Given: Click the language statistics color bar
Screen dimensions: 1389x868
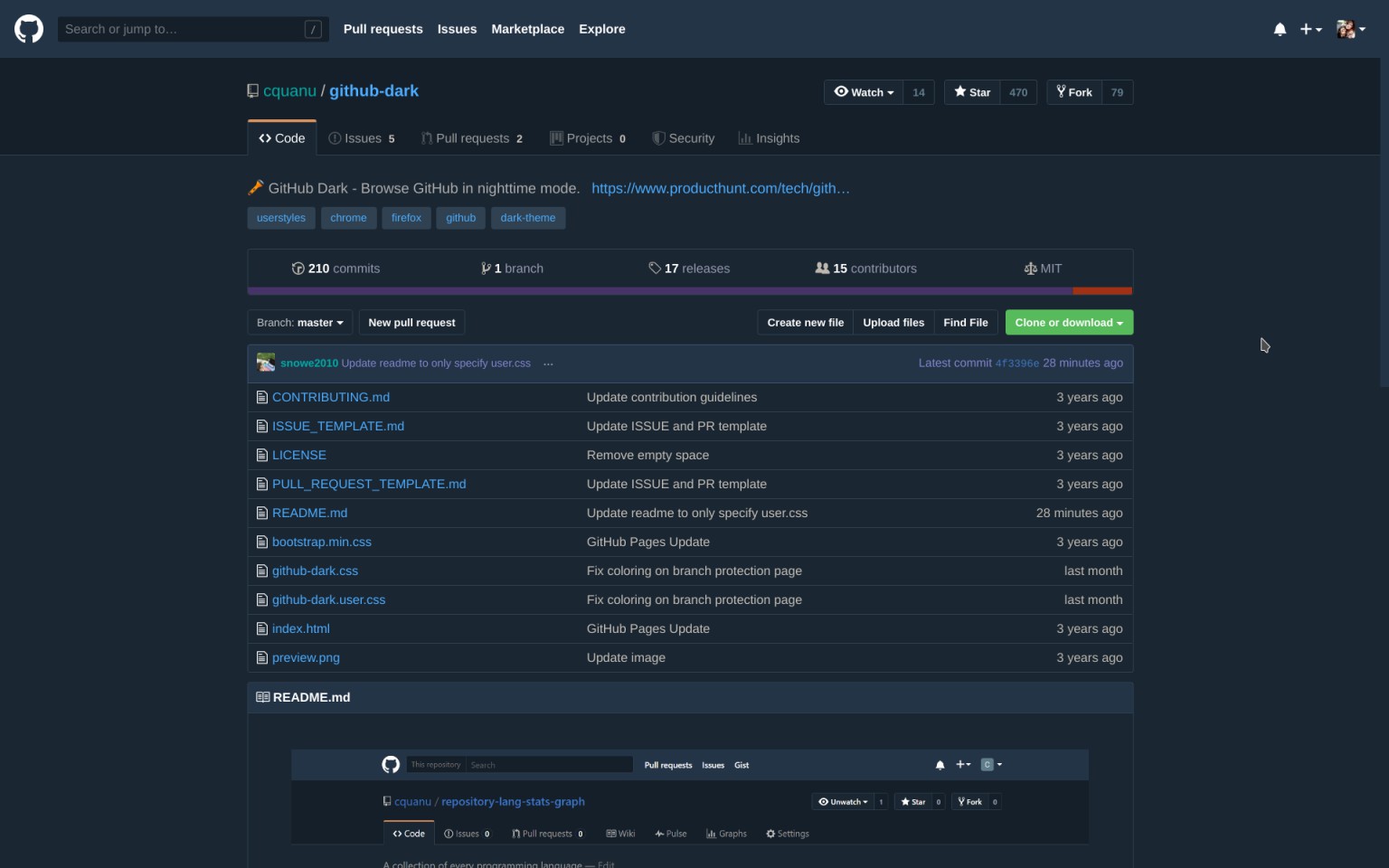Looking at the screenshot, I should (x=690, y=290).
